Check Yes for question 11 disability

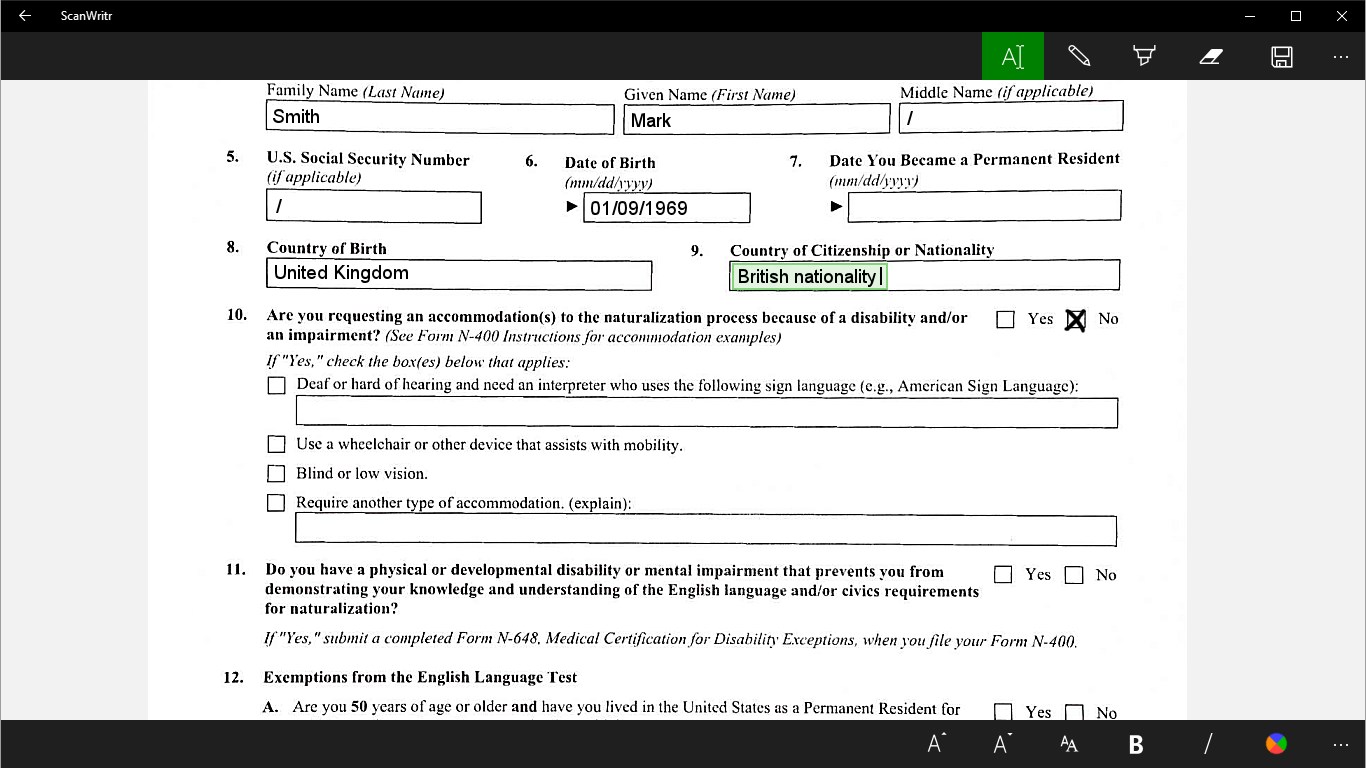coord(1003,575)
